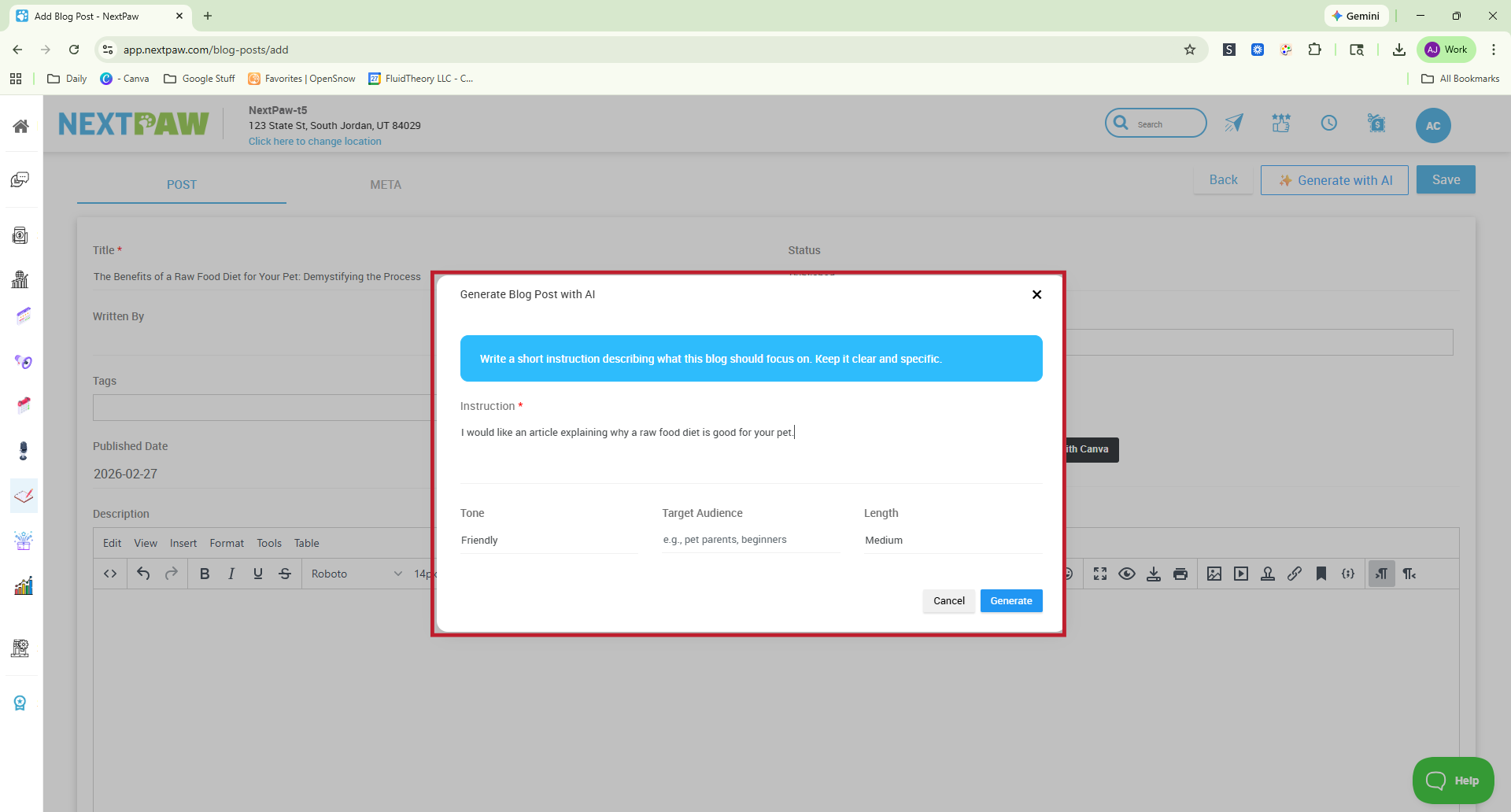Screen dimensions: 1511x812
Task: Click the AC user avatar
Action: [1433, 125]
